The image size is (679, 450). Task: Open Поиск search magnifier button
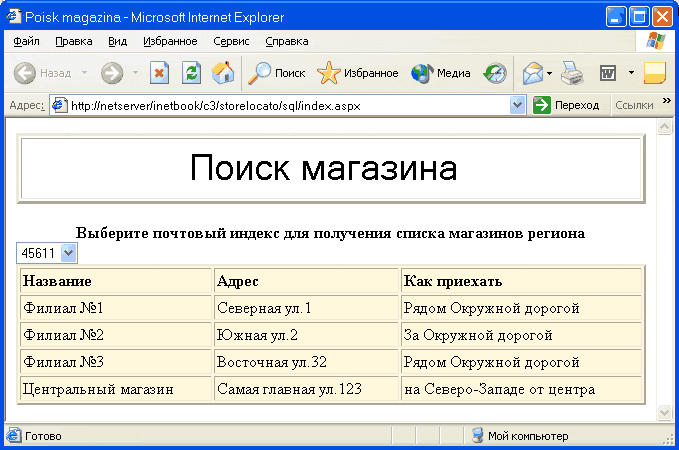click(x=277, y=73)
